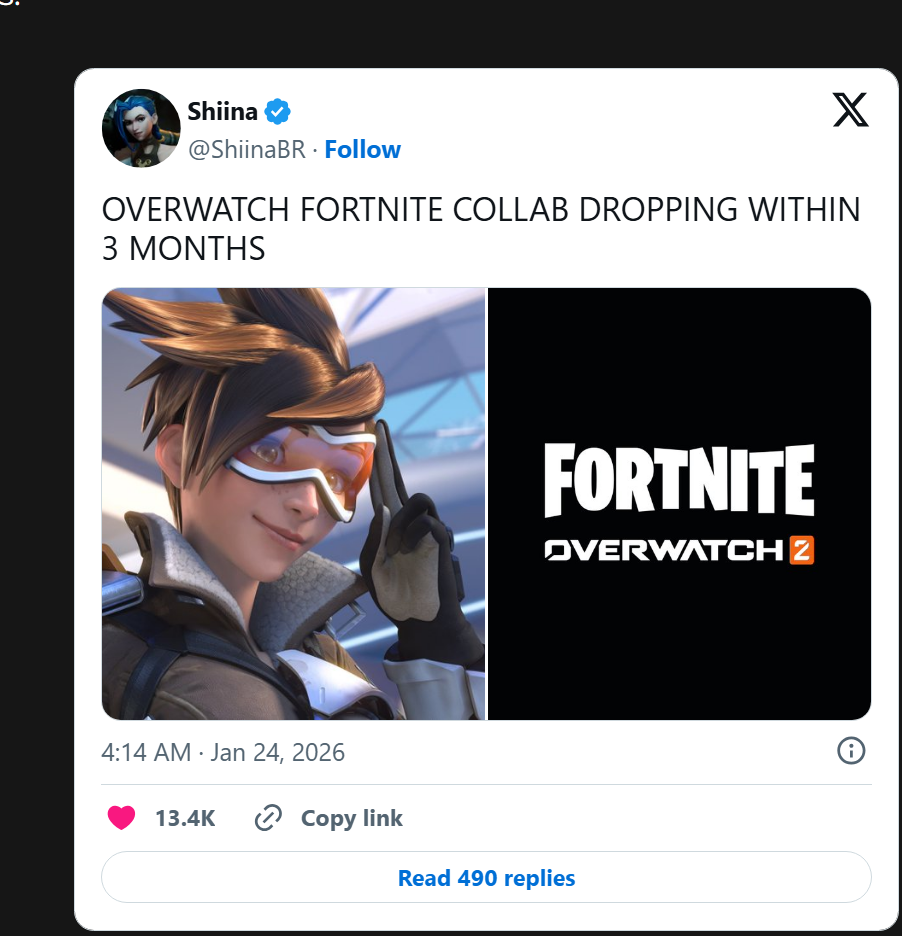902x936 pixels.
Task: Click the 13.4K likes count
Action: [x=185, y=818]
